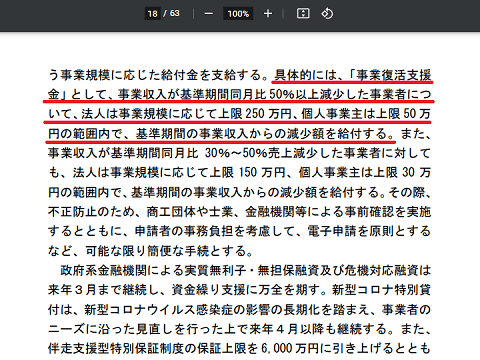The image size is (480, 360).
Task: Click the total page count 63
Action: pyautogui.click(x=175, y=13)
